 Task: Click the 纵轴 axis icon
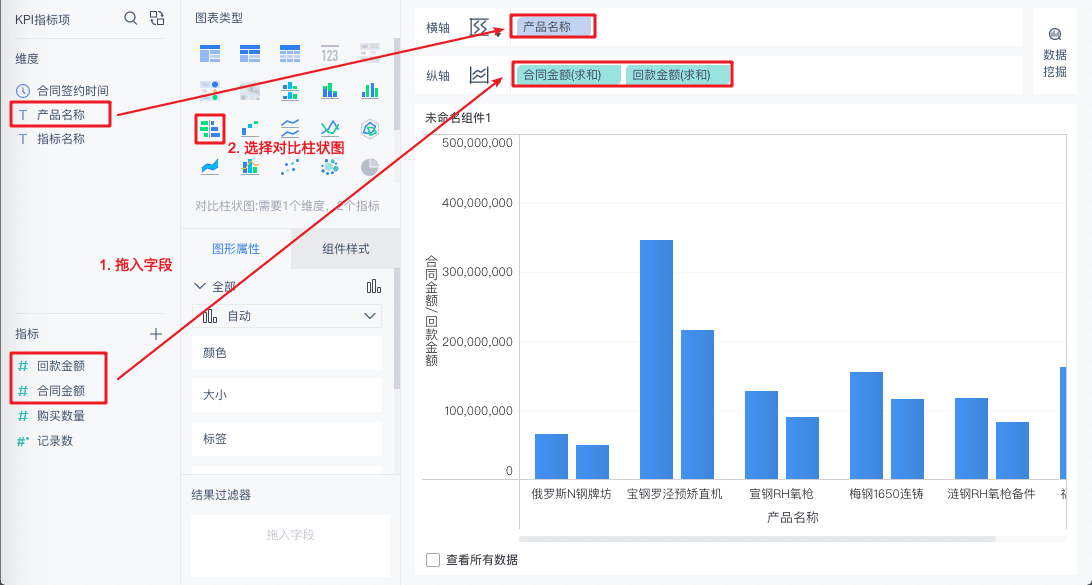[479, 75]
